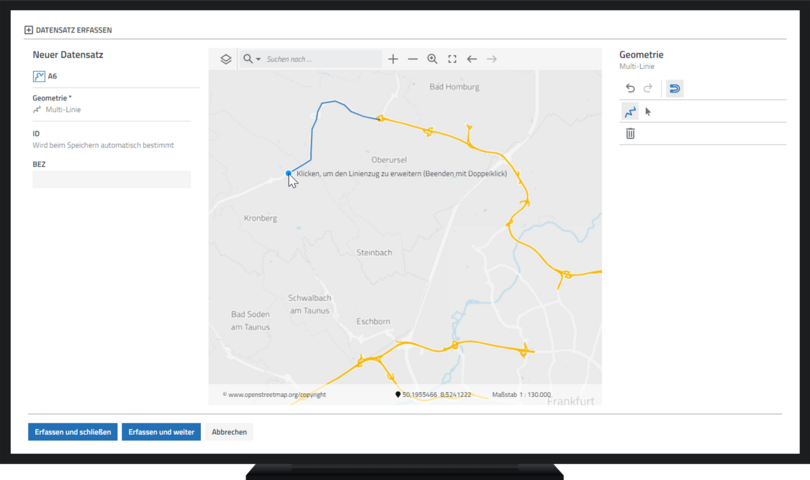This screenshot has height=480, width=810.
Task: Delete geometry with trash icon
Action: 630,134
